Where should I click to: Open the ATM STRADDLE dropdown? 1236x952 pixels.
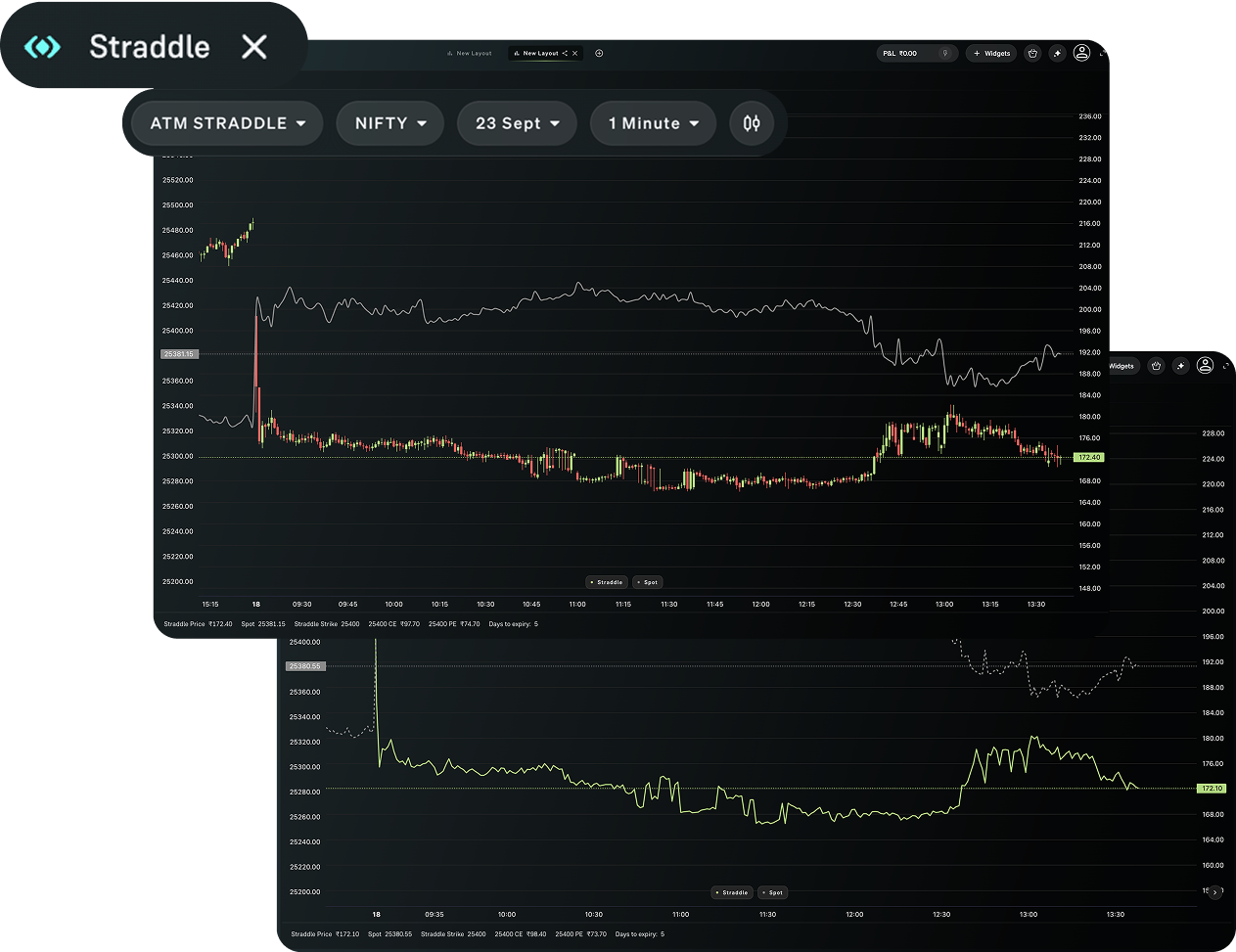pos(227,123)
